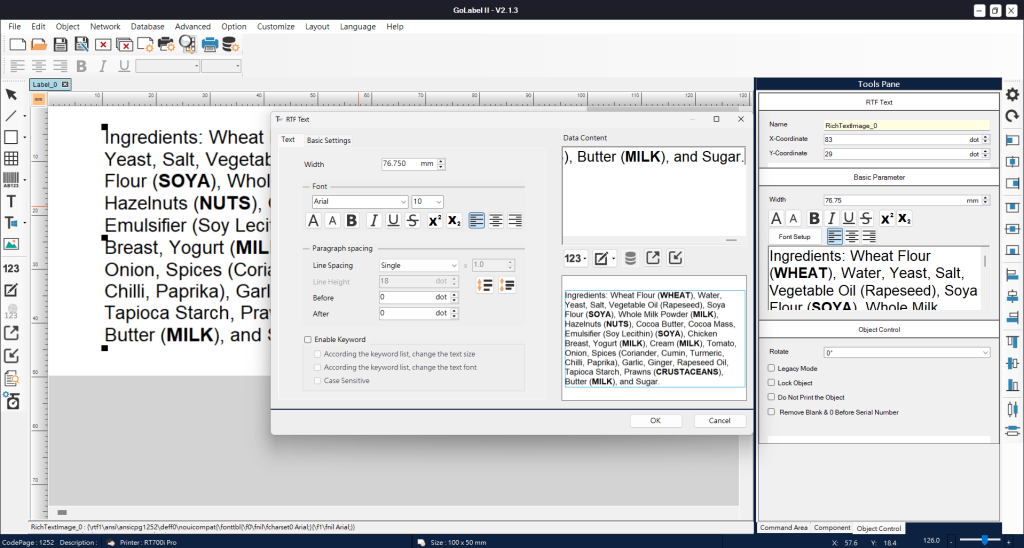Select center alignment in RTF Text dialog
This screenshot has width=1024, height=548.
pos(496,221)
